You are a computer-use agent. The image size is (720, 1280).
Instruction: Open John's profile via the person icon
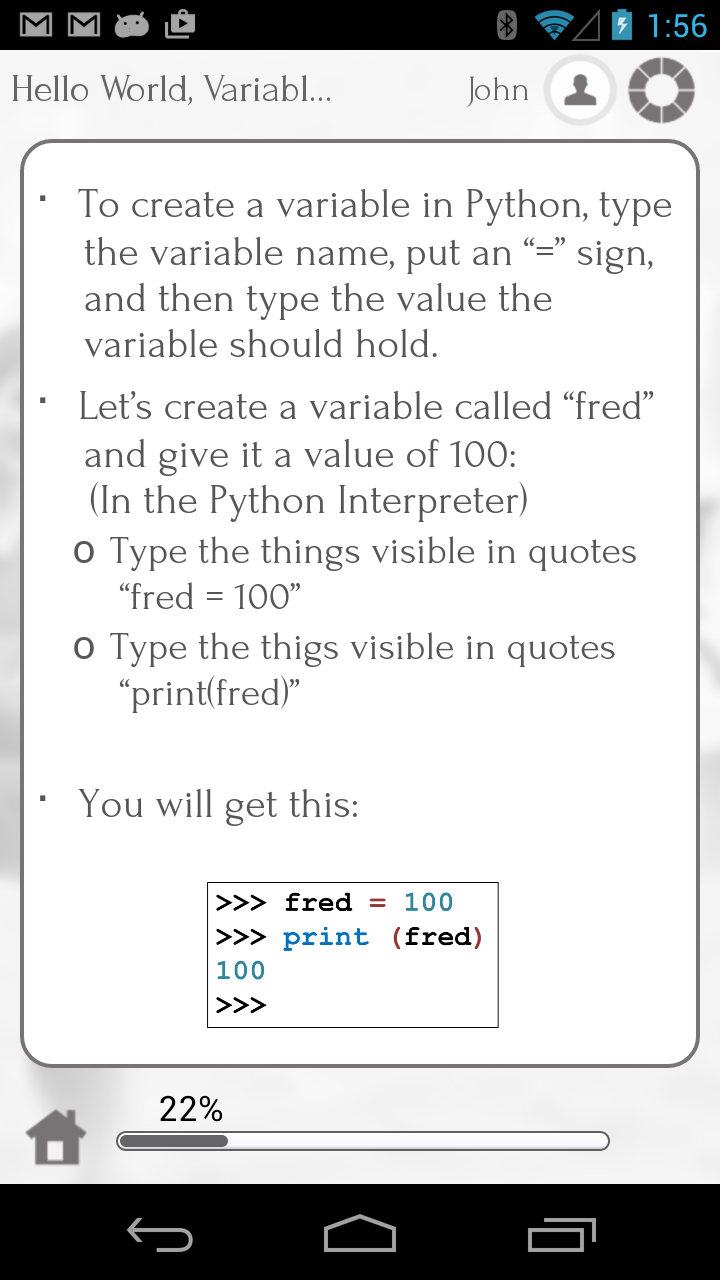[580, 90]
